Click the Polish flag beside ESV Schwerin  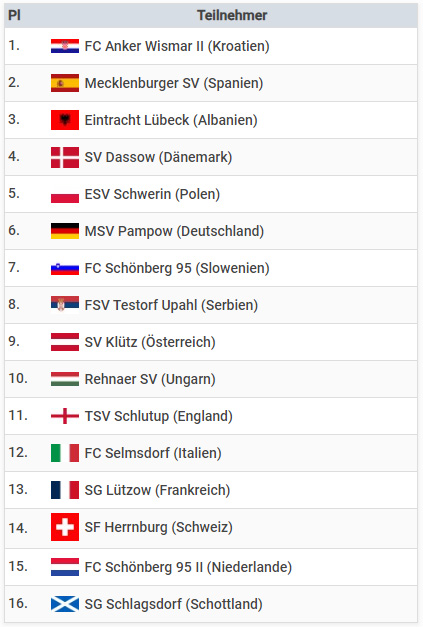pos(65,194)
